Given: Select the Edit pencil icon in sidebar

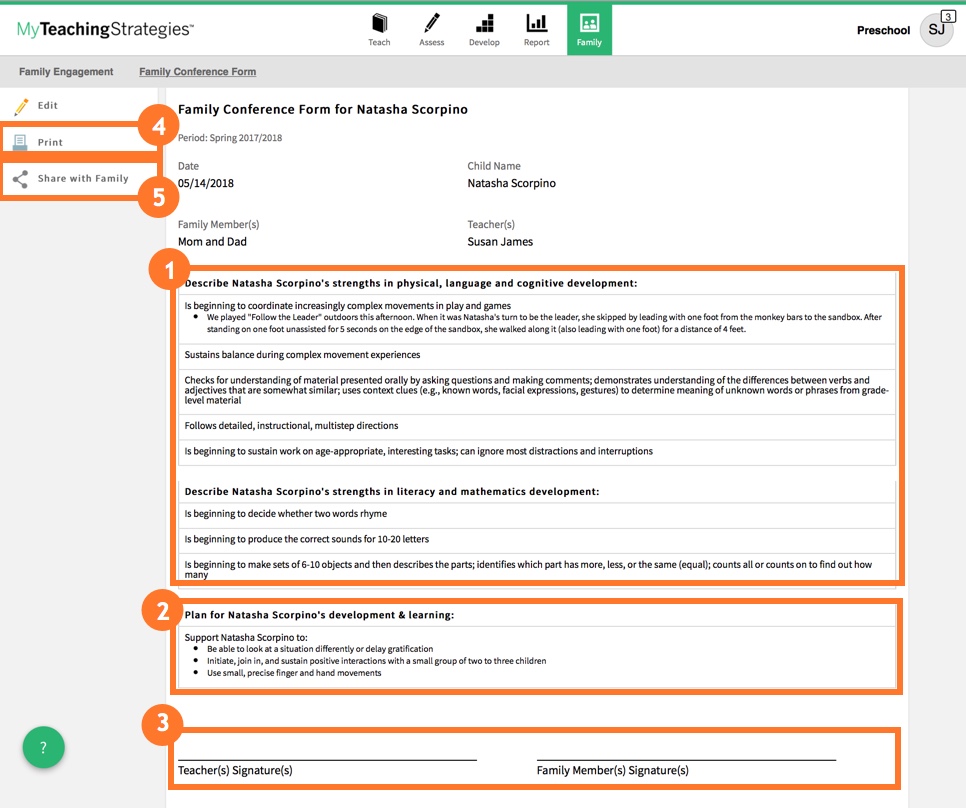Looking at the screenshot, I should click(20, 105).
